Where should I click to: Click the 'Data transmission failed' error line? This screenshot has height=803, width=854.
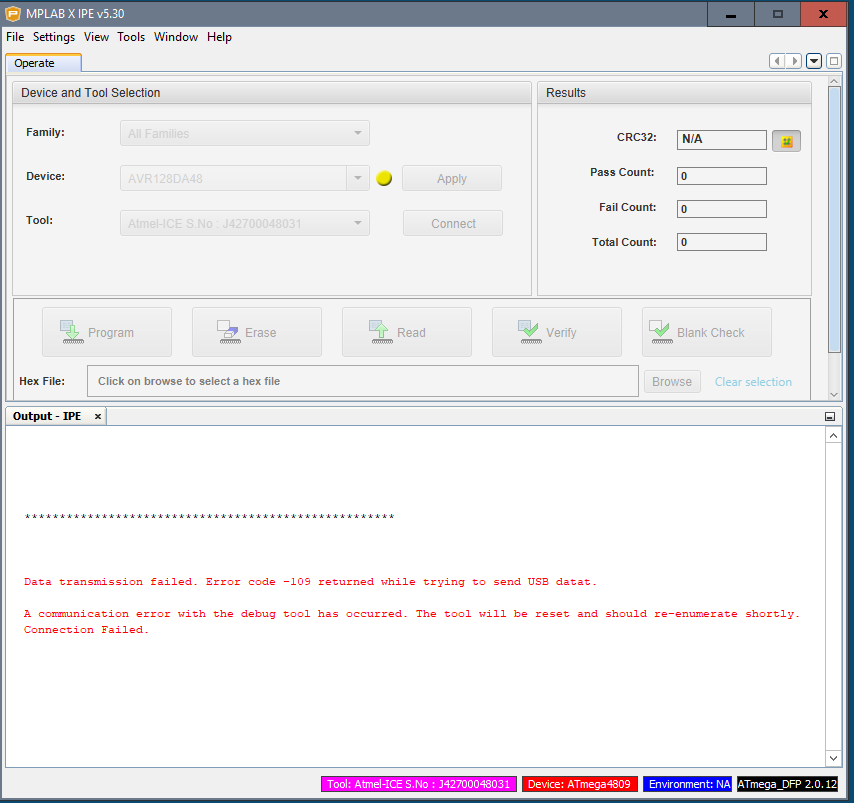coord(310,582)
